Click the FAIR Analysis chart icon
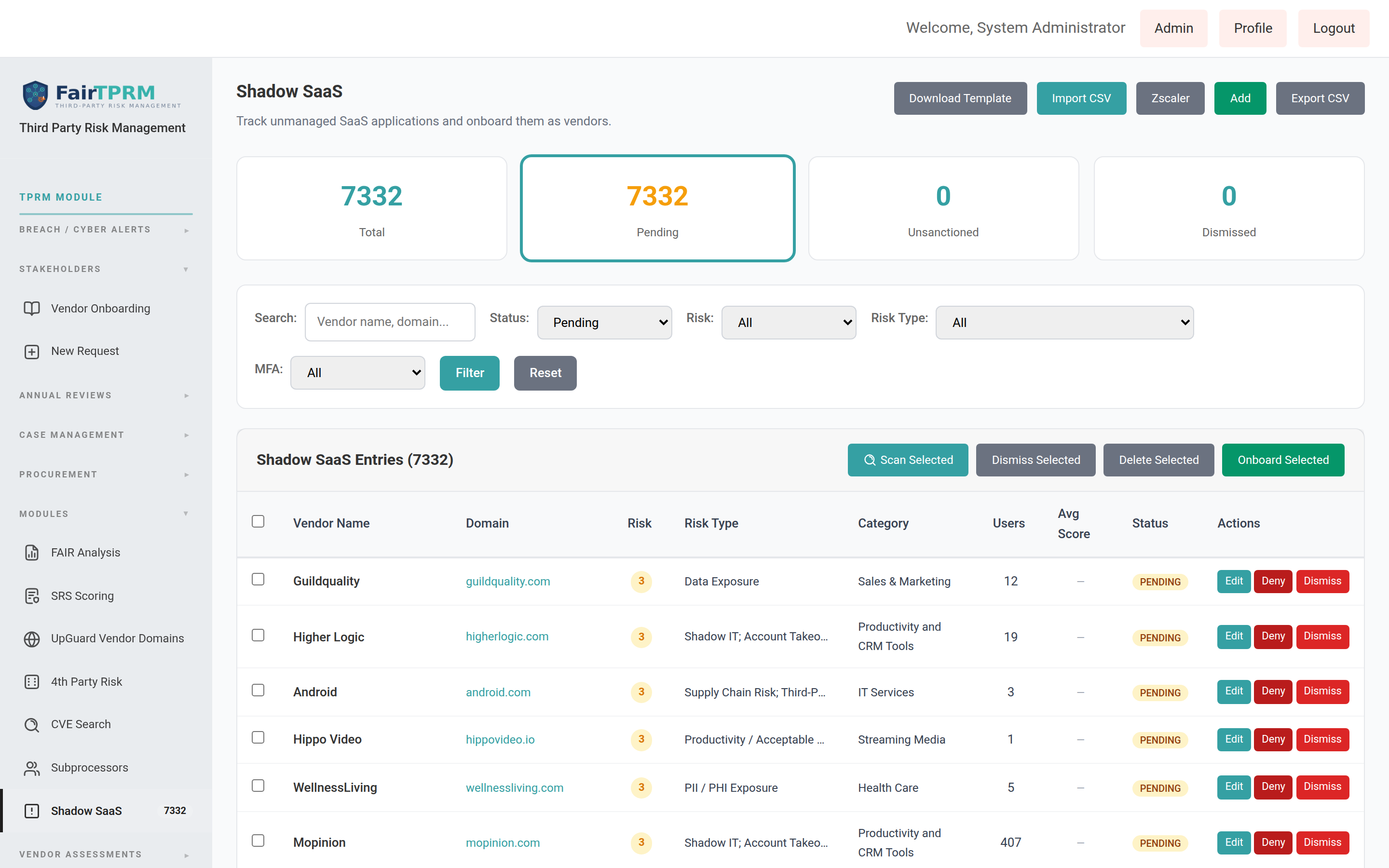Image resolution: width=1389 pixels, height=868 pixels. click(31, 552)
